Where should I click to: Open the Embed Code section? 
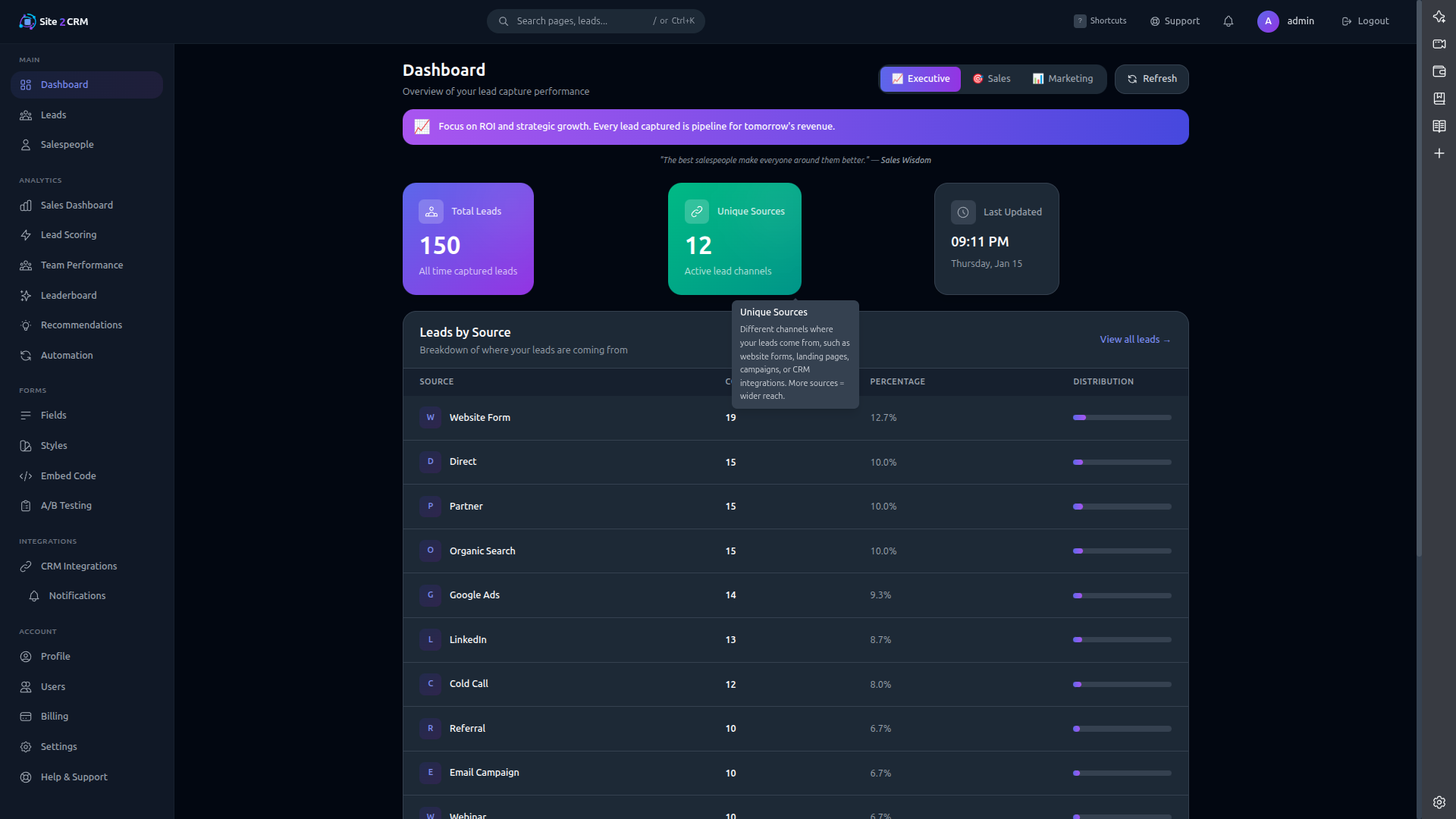point(67,475)
